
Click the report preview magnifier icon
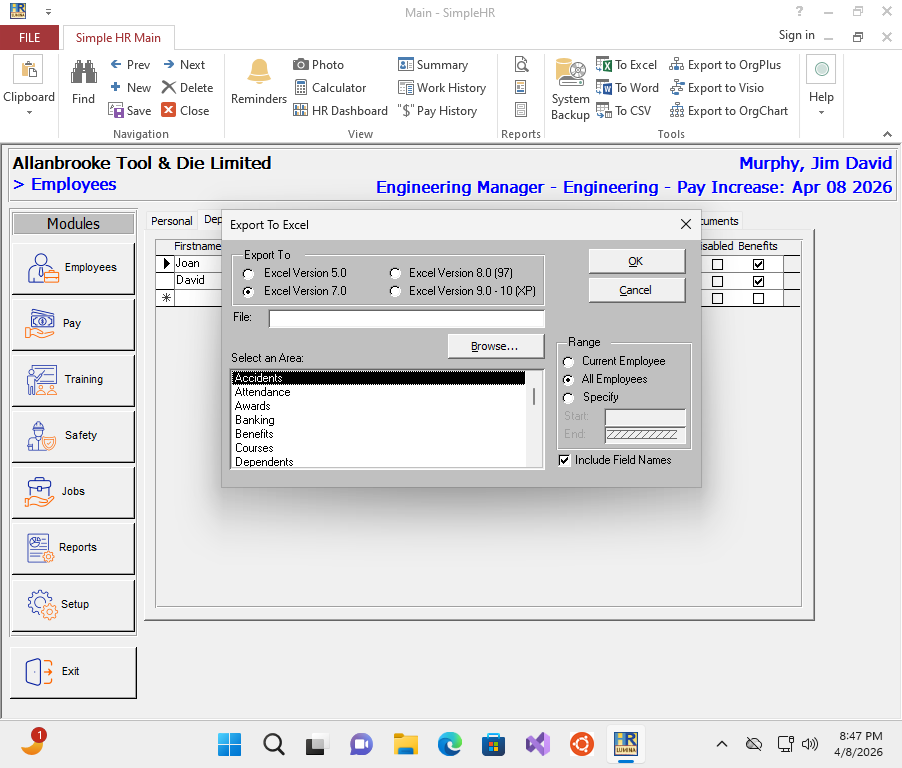(521, 64)
